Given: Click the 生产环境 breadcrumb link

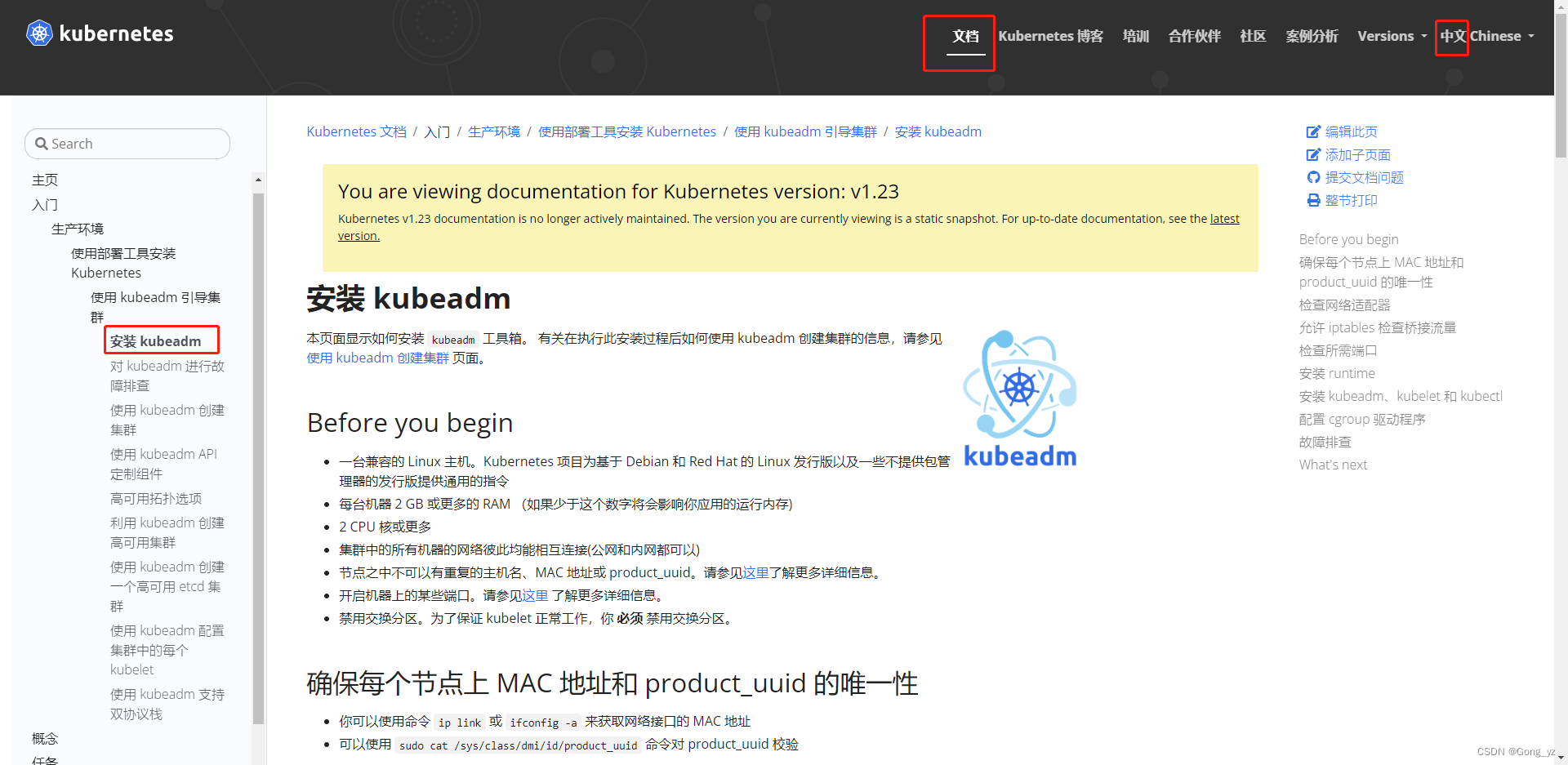Looking at the screenshot, I should pos(494,131).
